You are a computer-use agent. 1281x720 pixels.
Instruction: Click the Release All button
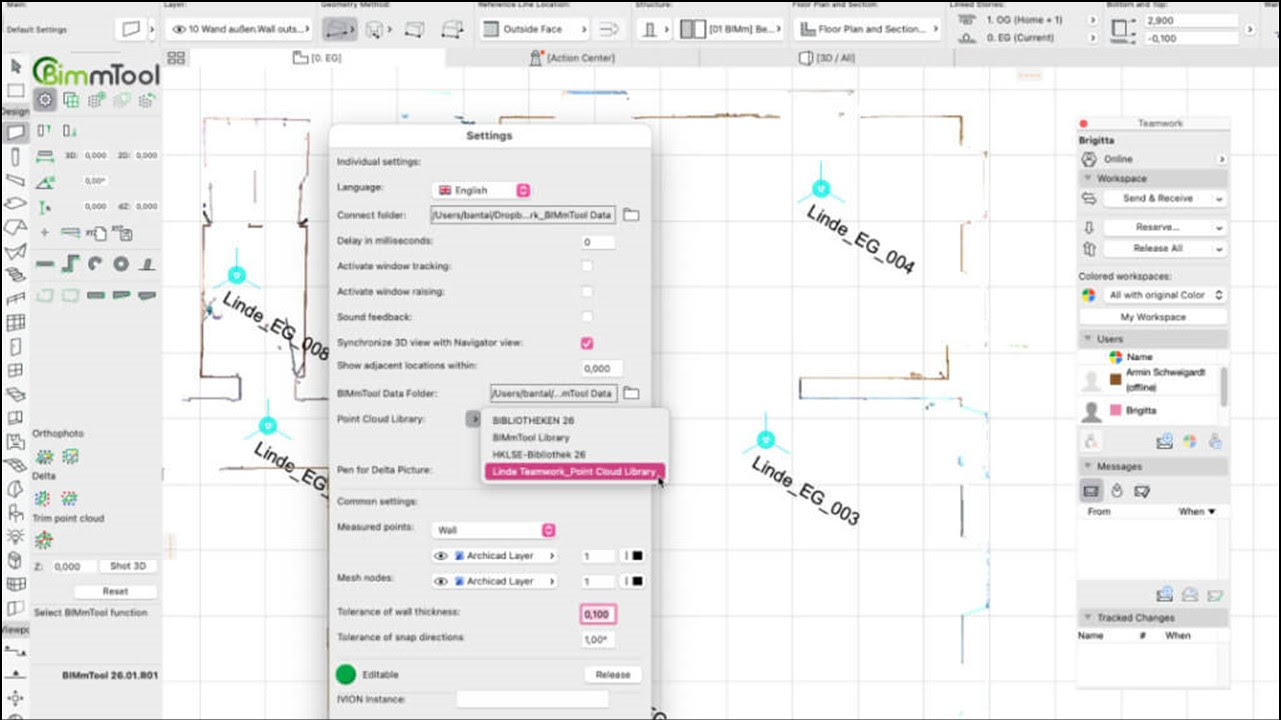1164,248
